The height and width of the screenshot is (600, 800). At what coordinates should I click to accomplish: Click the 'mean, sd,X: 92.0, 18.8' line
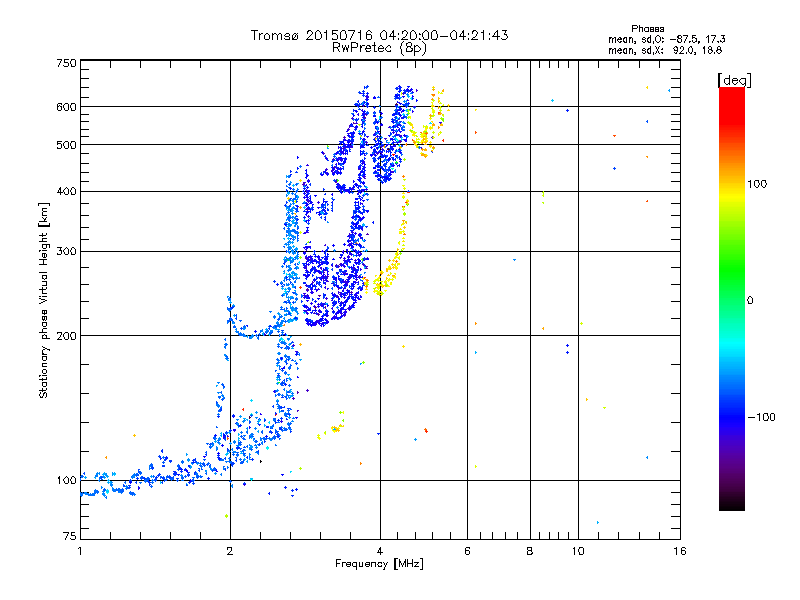[x=665, y=51]
